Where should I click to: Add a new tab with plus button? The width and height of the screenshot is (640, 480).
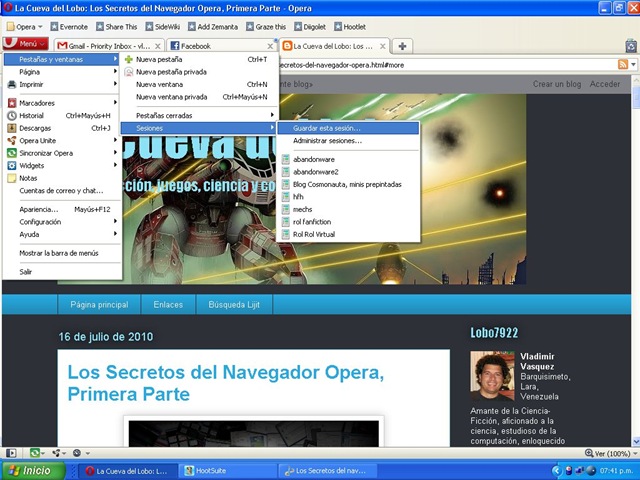(402, 46)
